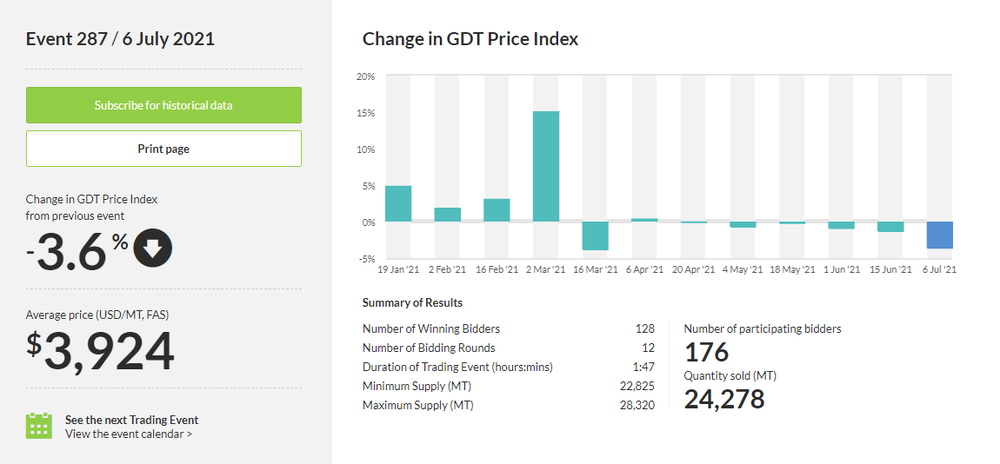Open the View the event calendar link

click(129, 434)
